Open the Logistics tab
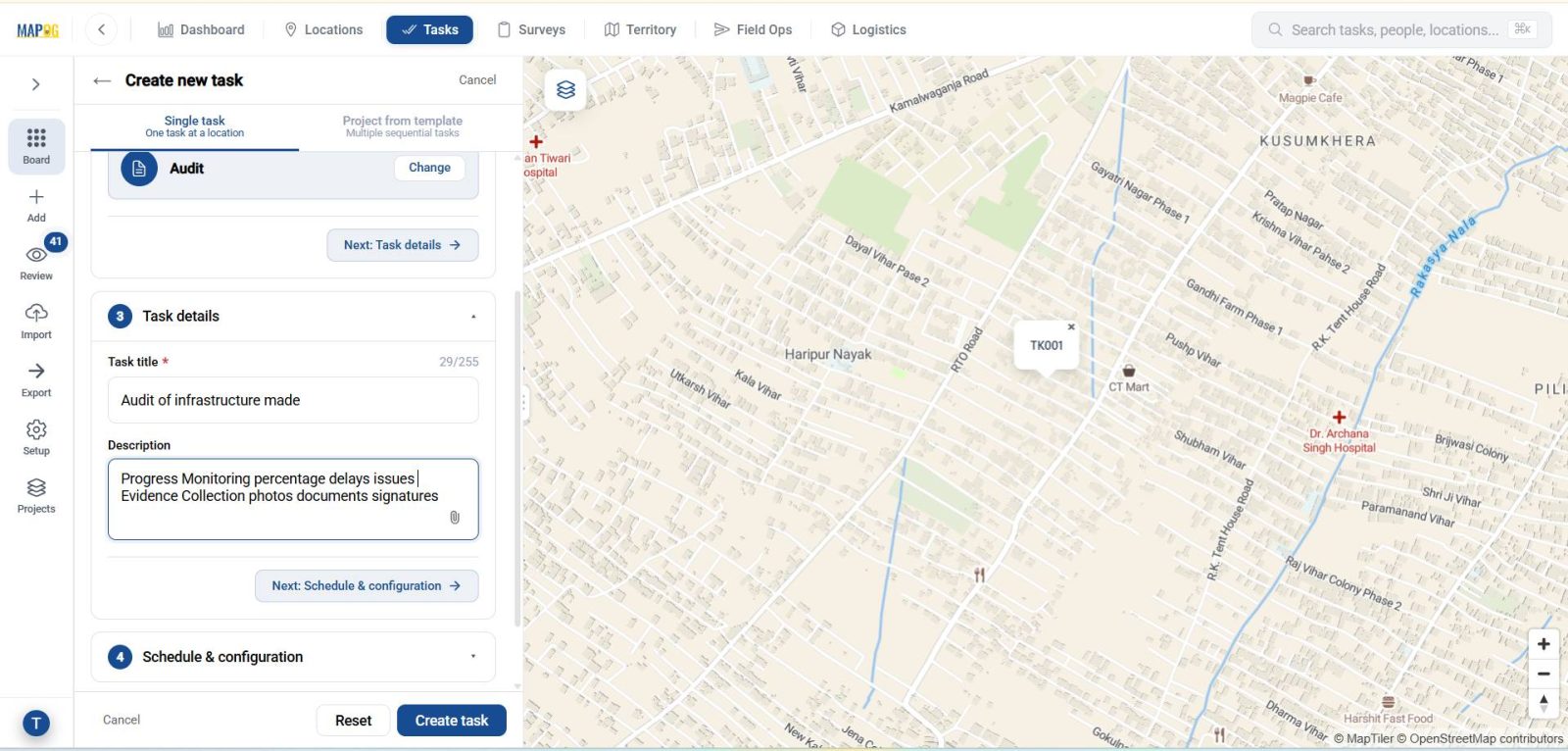The width and height of the screenshot is (1568, 751). pyautogui.click(x=868, y=29)
